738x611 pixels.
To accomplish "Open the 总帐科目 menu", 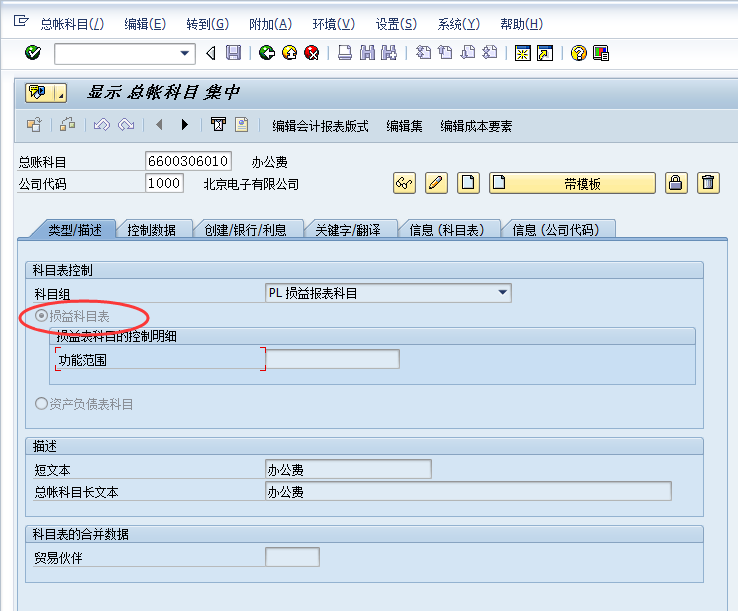I will click(x=72, y=24).
